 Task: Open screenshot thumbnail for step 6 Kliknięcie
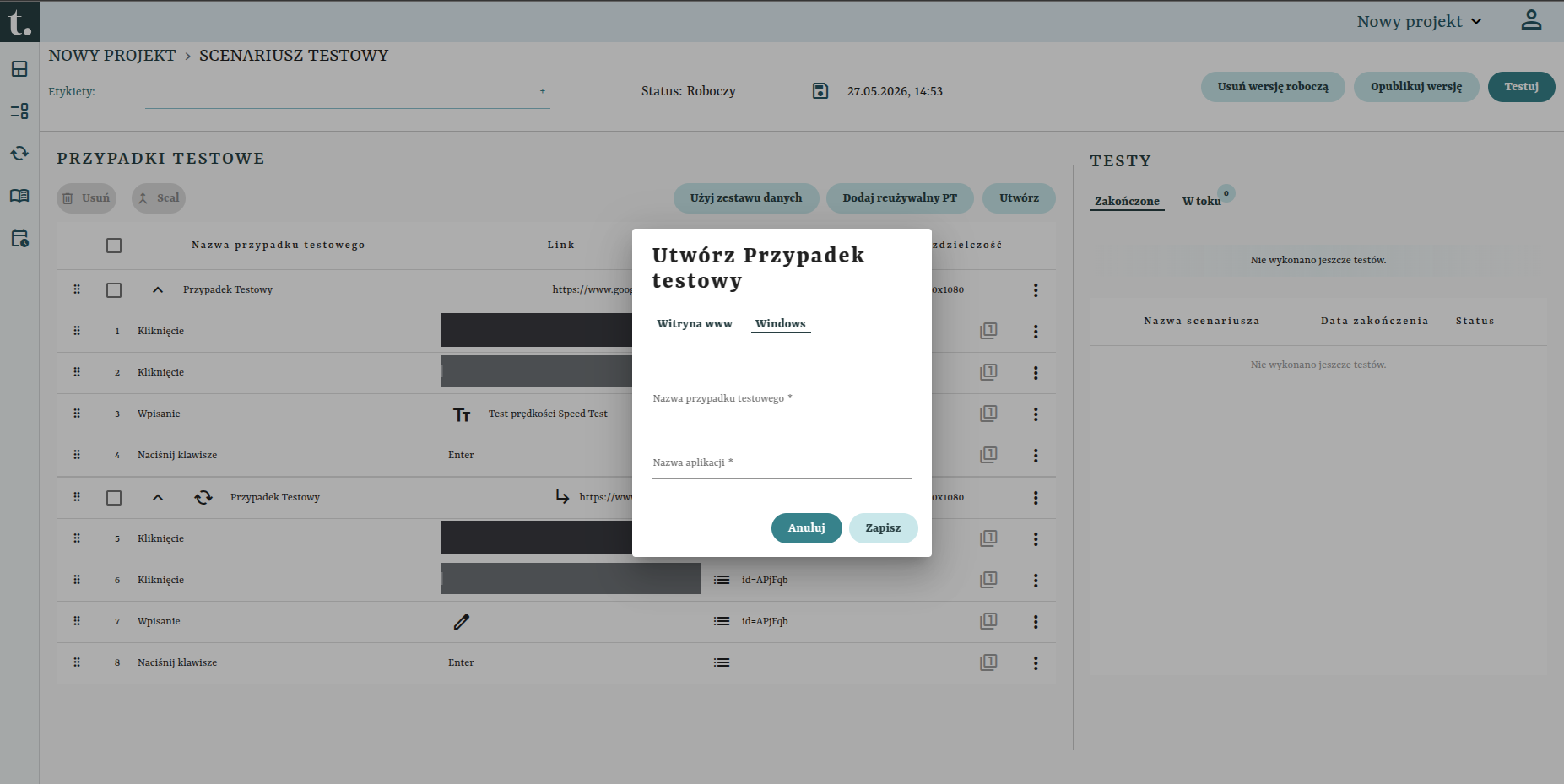click(x=571, y=579)
